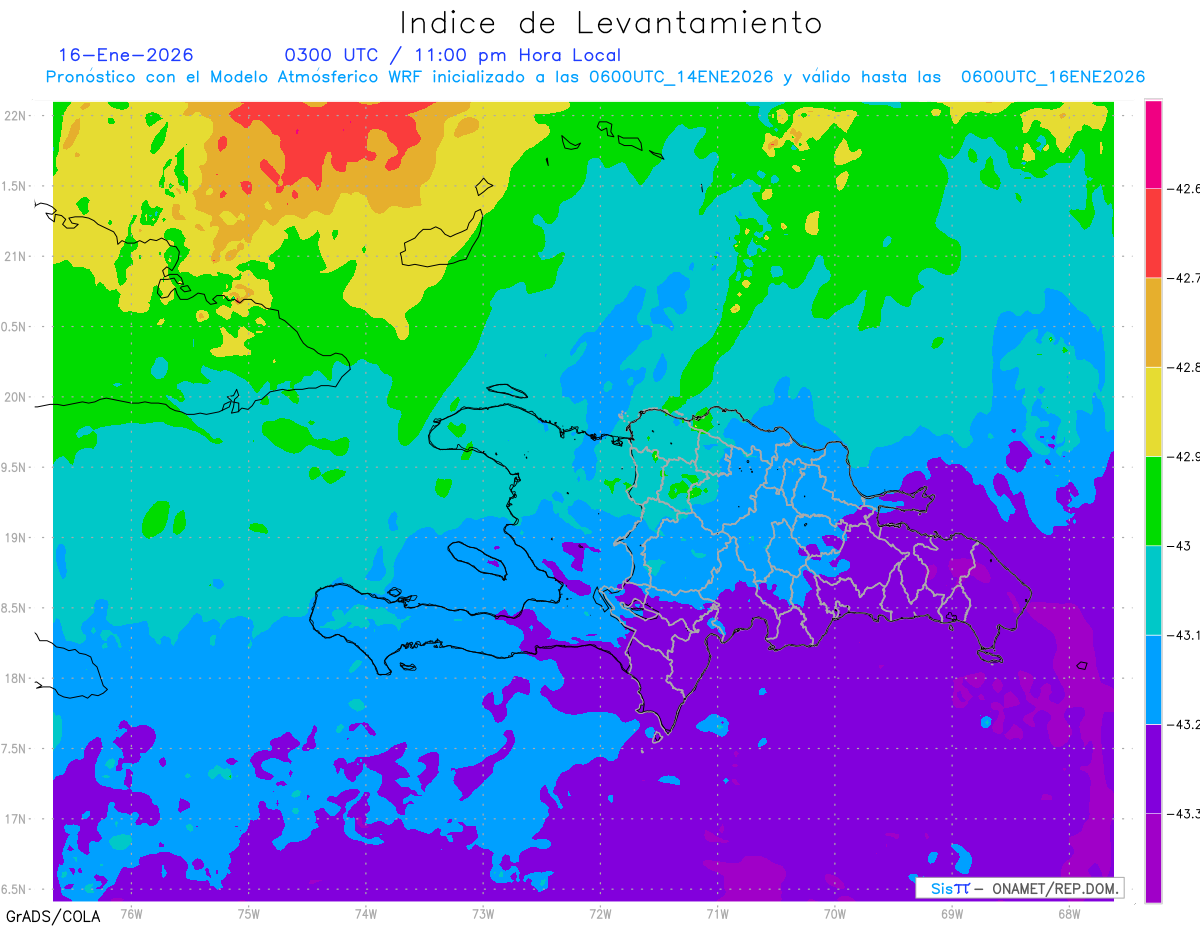Select the date text '16-Ene-2026'
The width and height of the screenshot is (1200, 927).
point(126,55)
